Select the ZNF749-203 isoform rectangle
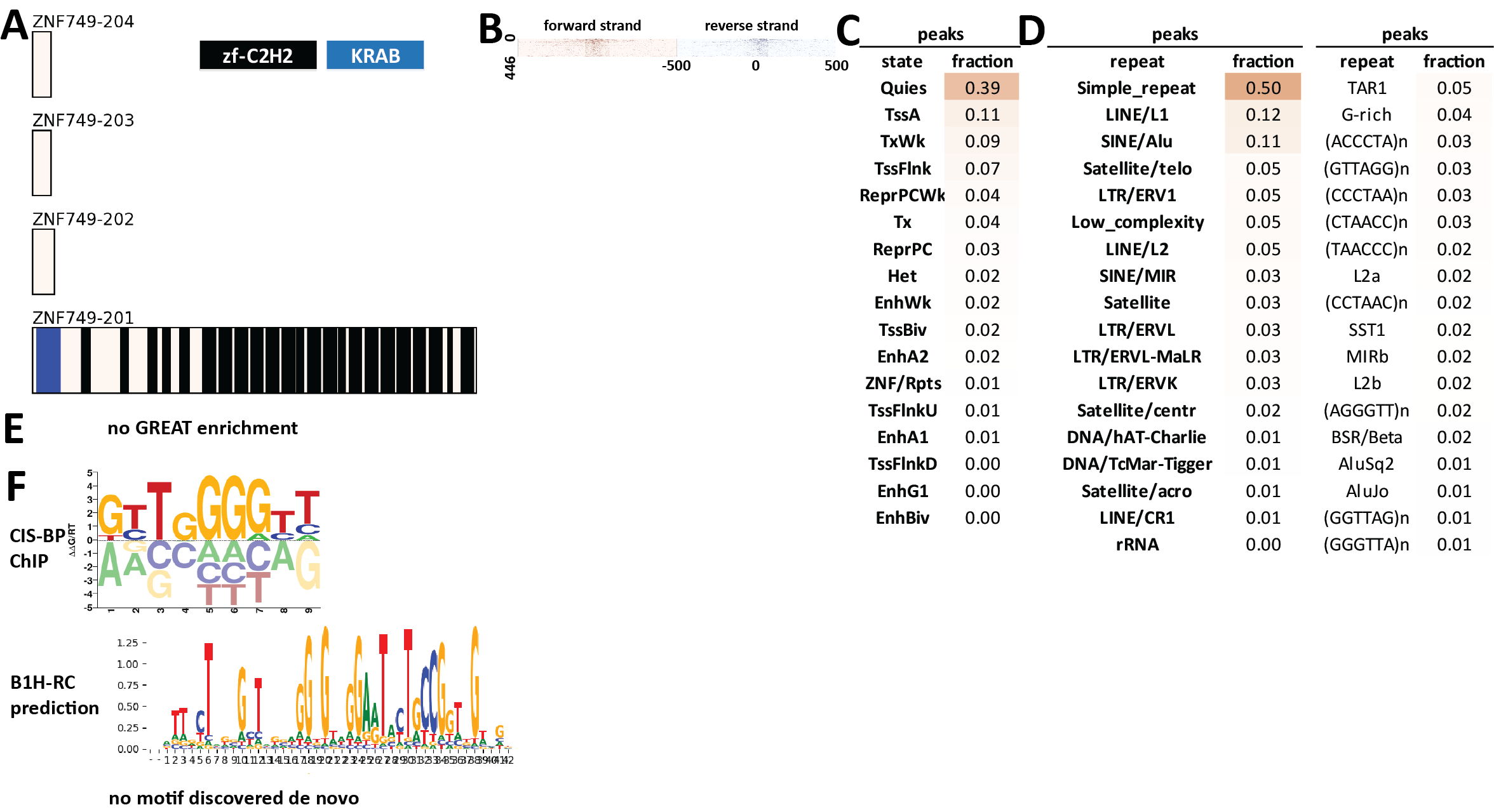Image resolution: width=1494 pixels, height=812 pixels. tap(42, 163)
